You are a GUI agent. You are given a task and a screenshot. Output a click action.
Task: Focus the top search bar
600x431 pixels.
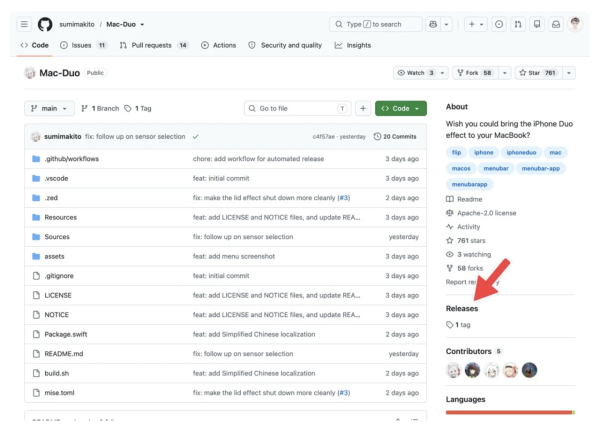click(x=376, y=24)
